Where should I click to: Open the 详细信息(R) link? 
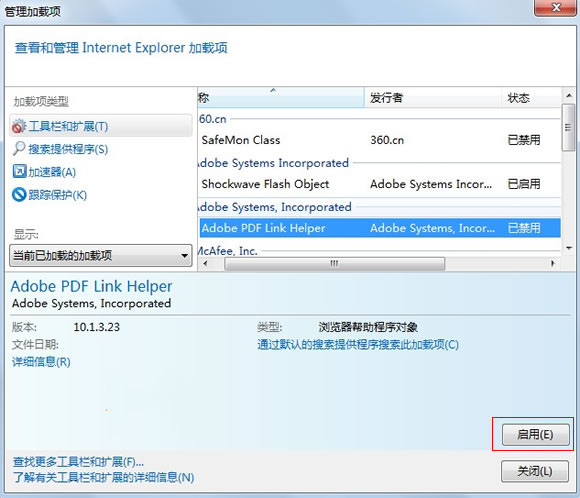tap(41, 361)
